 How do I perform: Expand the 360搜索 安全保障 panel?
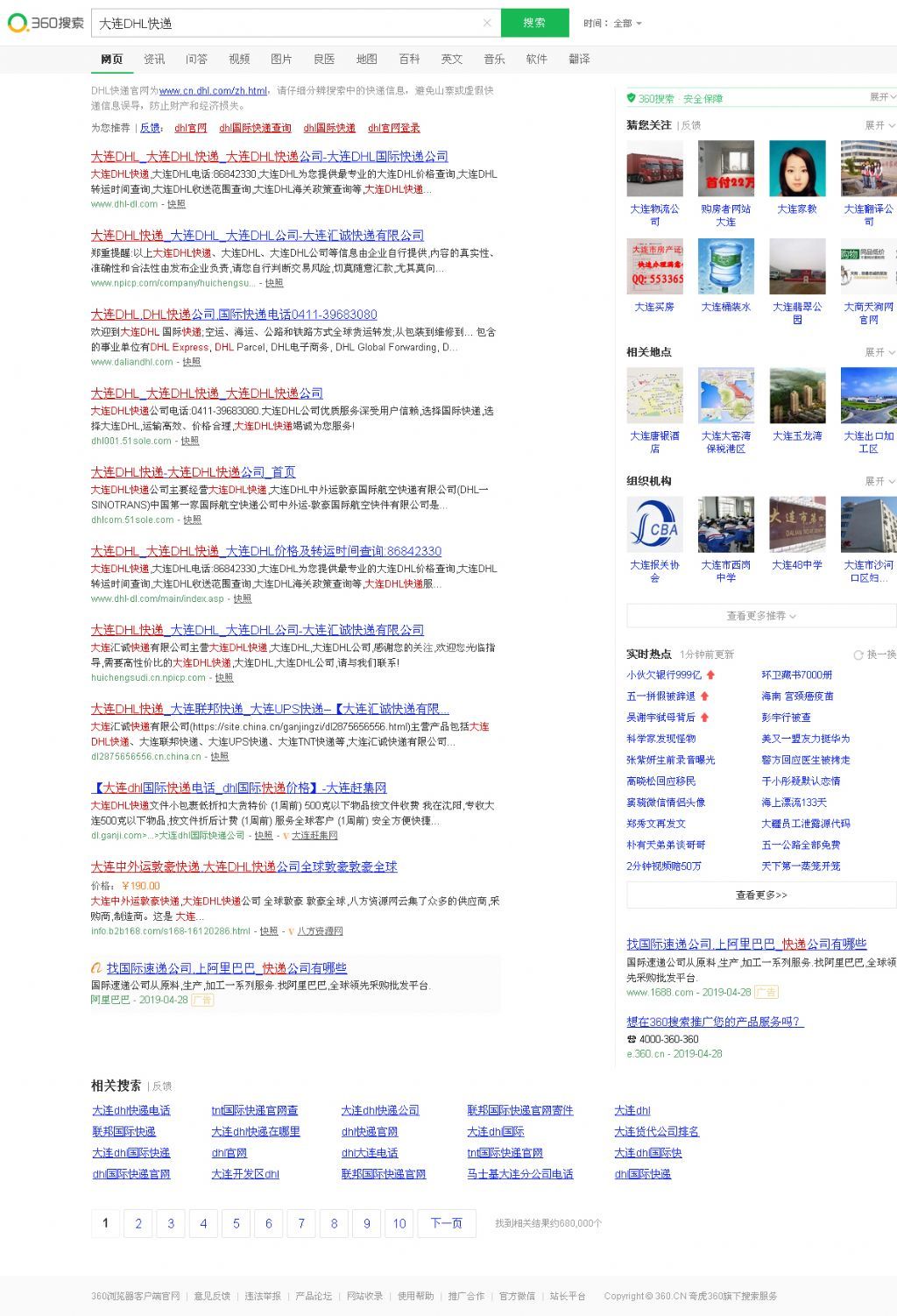coord(881,97)
